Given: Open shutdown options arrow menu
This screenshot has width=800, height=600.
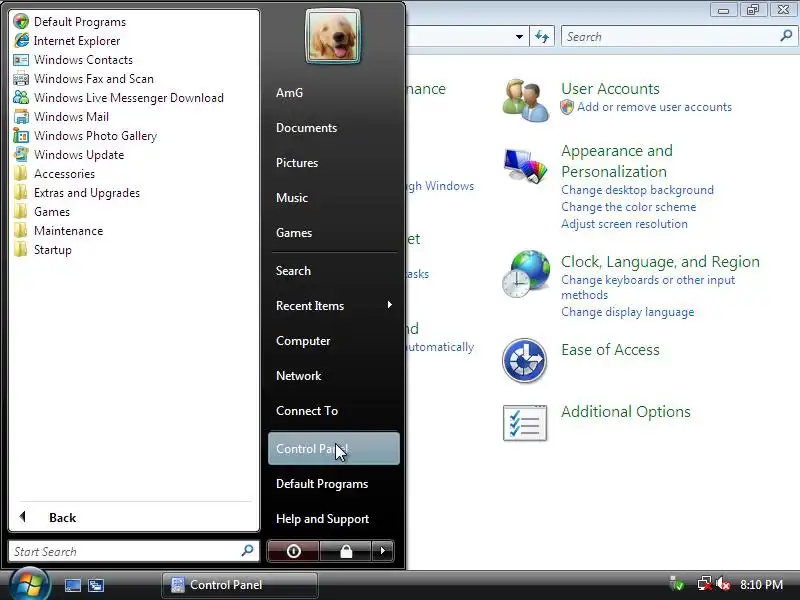Looking at the screenshot, I should point(383,551).
